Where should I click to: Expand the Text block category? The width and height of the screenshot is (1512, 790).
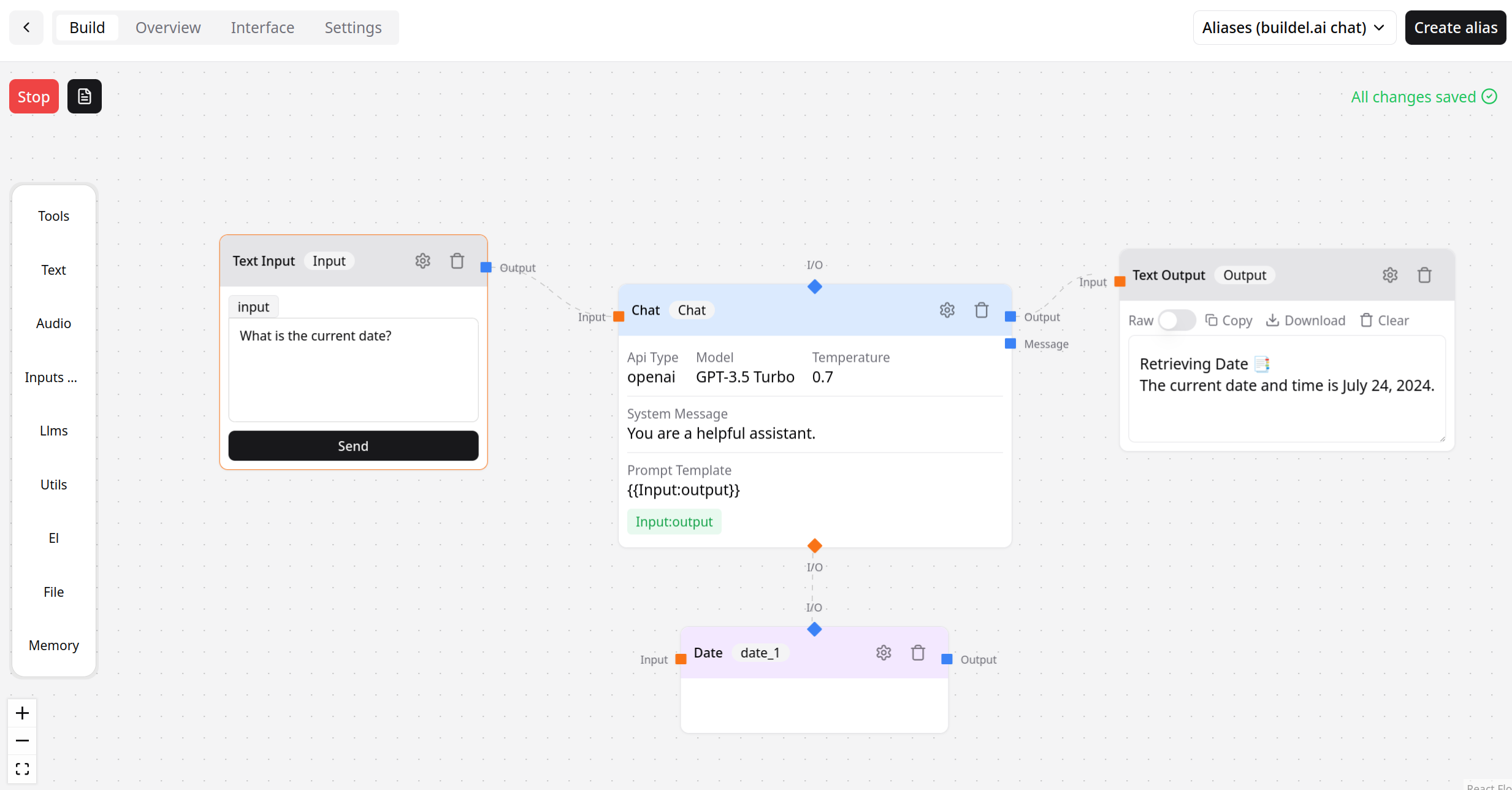click(54, 270)
